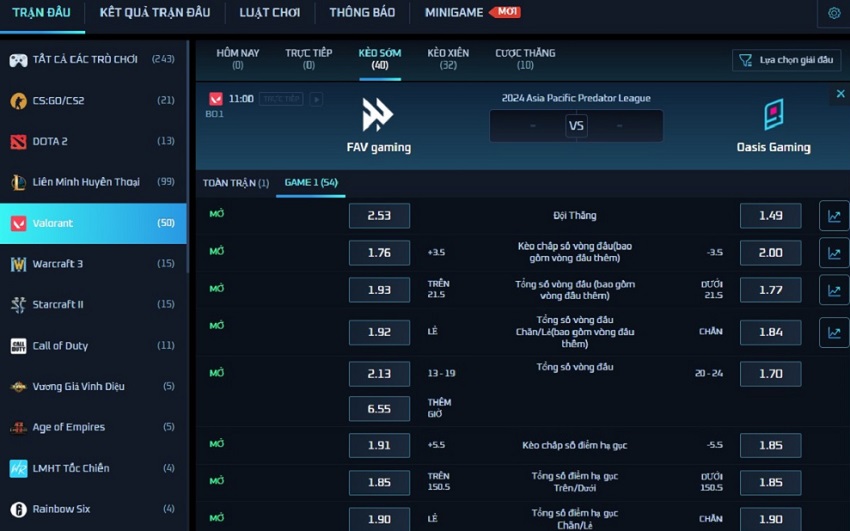Select TẤT CẢ CÁC TRÒ CHƠI category
Image resolution: width=850 pixels, height=531 pixels.
(93, 60)
